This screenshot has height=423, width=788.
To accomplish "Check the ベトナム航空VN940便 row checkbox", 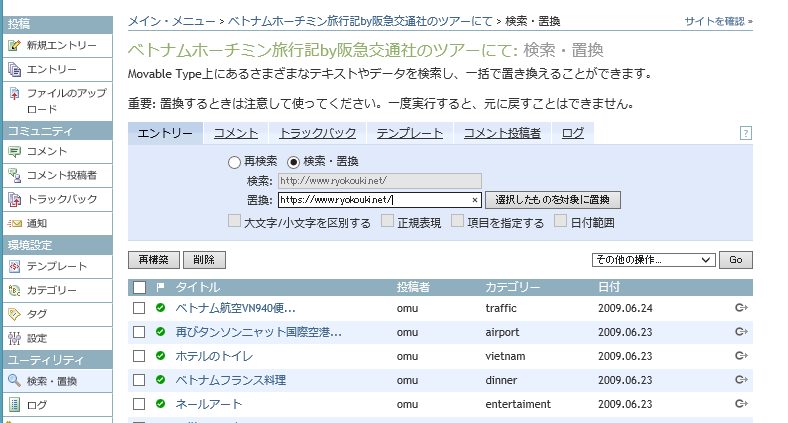I will pyautogui.click(x=139, y=308).
